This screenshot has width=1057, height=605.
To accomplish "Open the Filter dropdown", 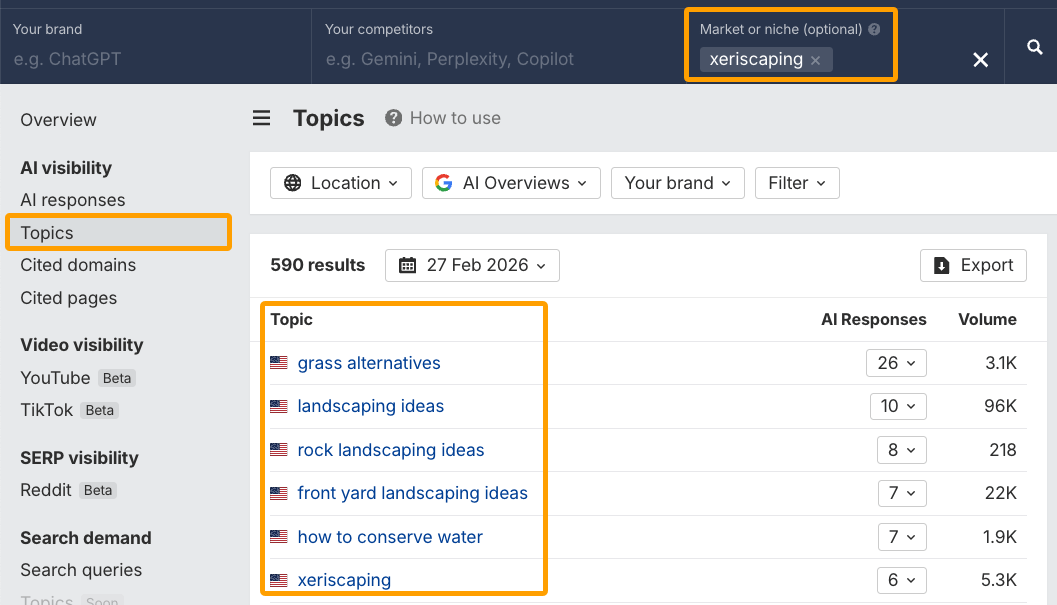I will tap(797, 183).
